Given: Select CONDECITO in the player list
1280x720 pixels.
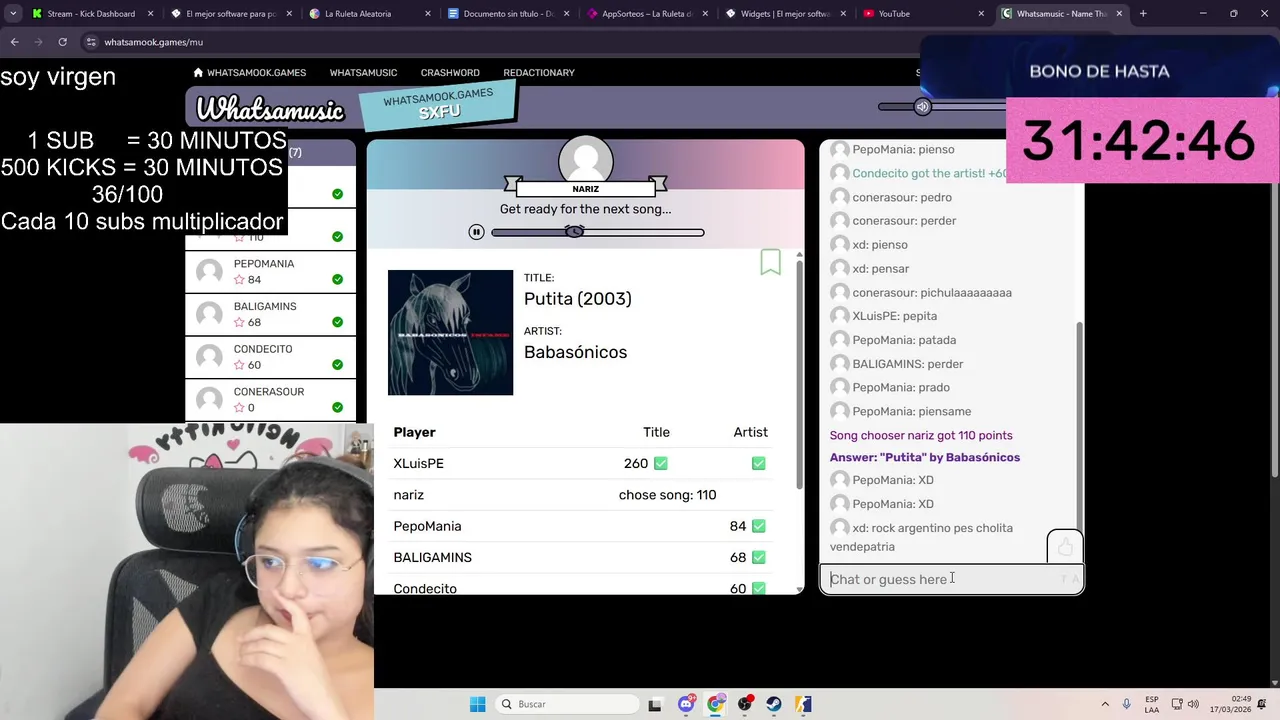Looking at the screenshot, I should [x=270, y=357].
